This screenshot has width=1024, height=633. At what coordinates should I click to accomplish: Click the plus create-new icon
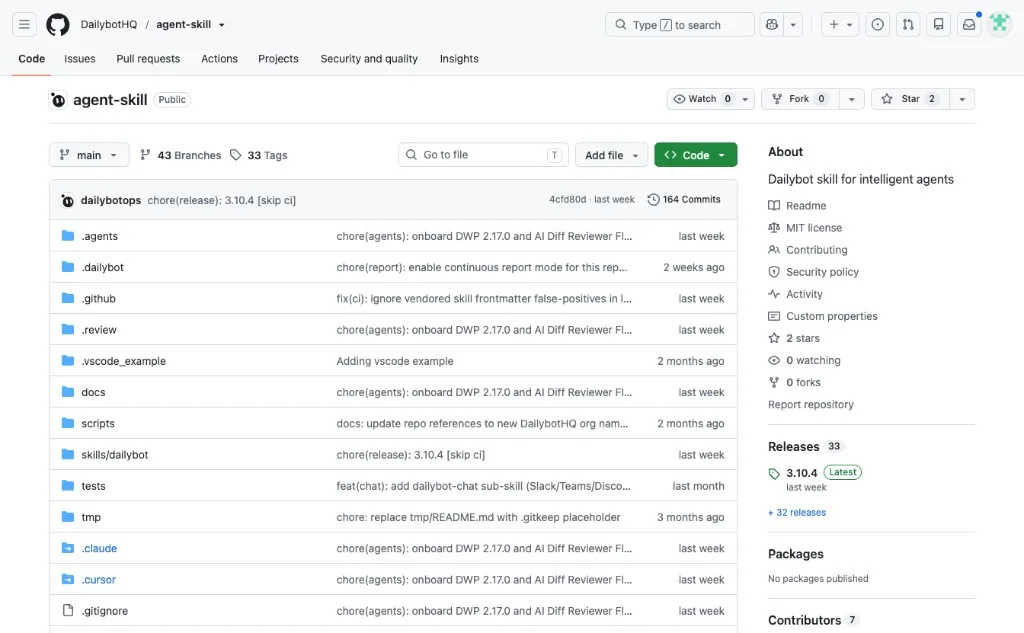tap(834, 25)
